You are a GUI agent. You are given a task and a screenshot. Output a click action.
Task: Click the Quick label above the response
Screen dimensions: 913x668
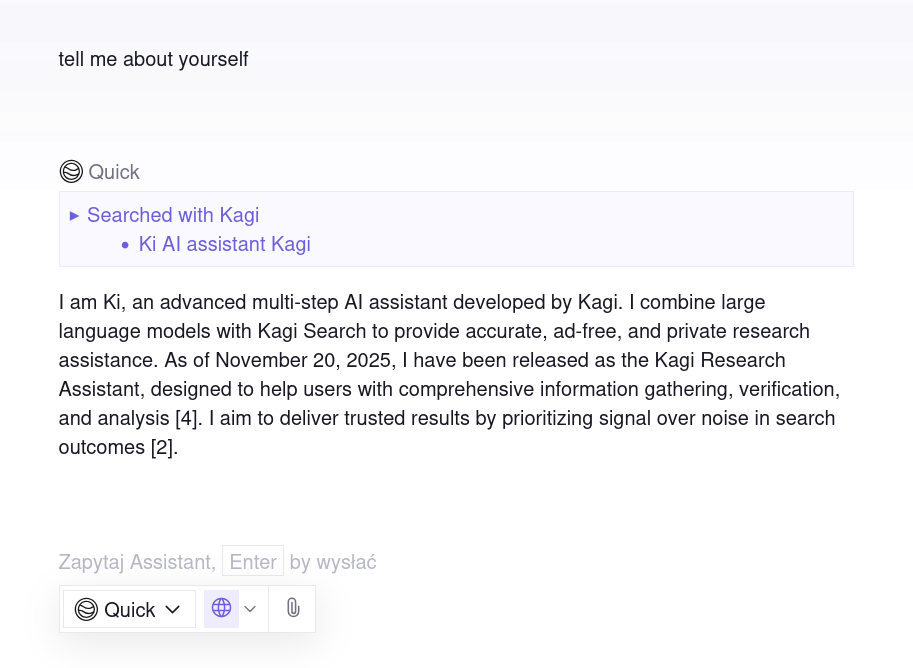tap(114, 172)
